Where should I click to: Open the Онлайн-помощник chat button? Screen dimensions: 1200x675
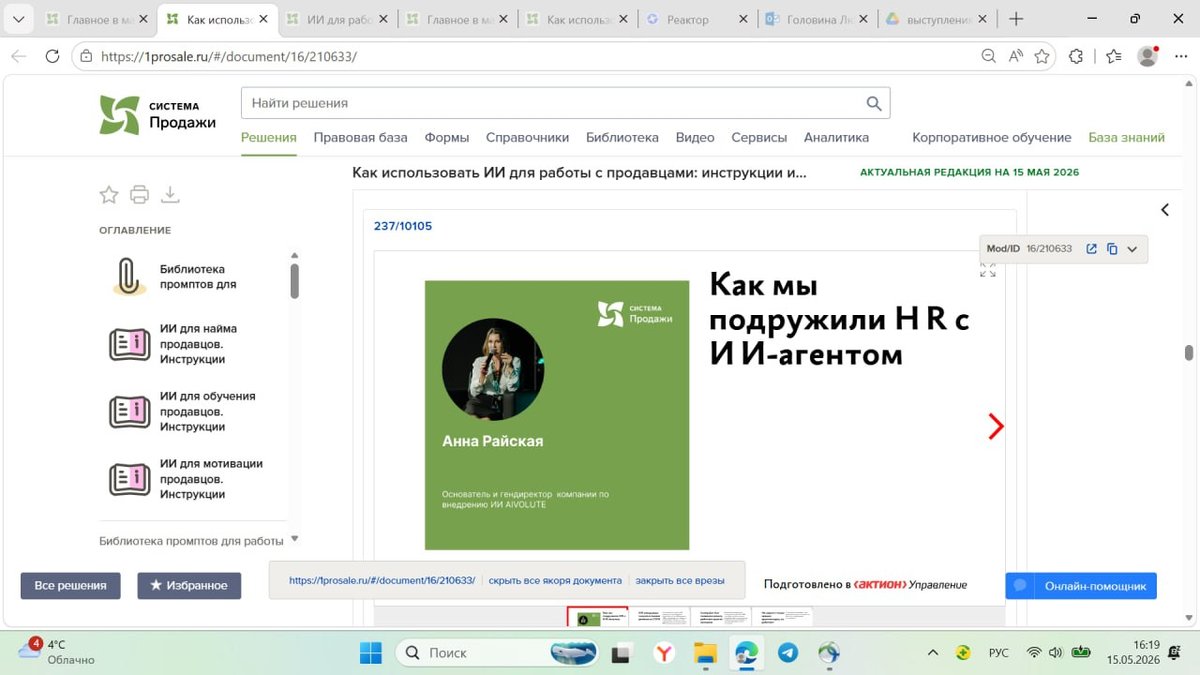(1081, 586)
